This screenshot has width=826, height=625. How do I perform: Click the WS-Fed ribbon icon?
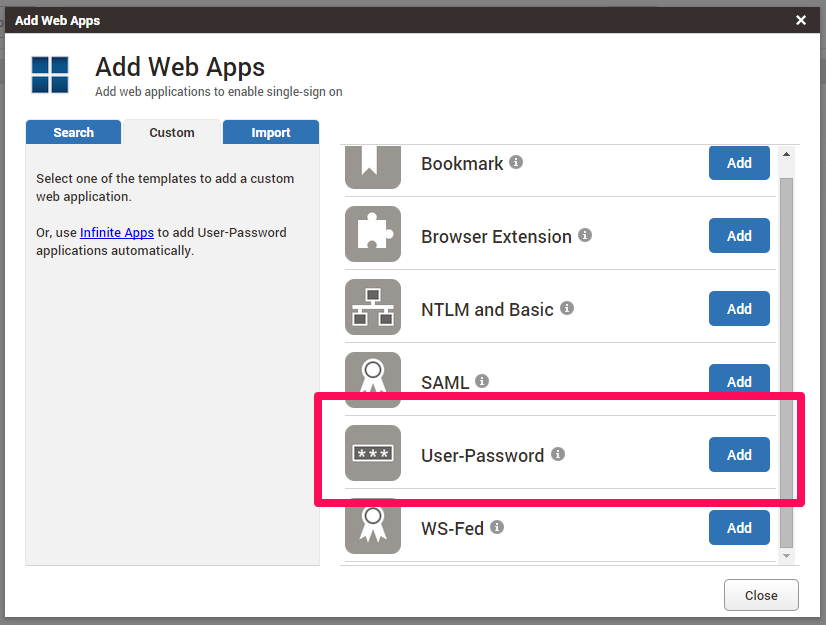[372, 527]
